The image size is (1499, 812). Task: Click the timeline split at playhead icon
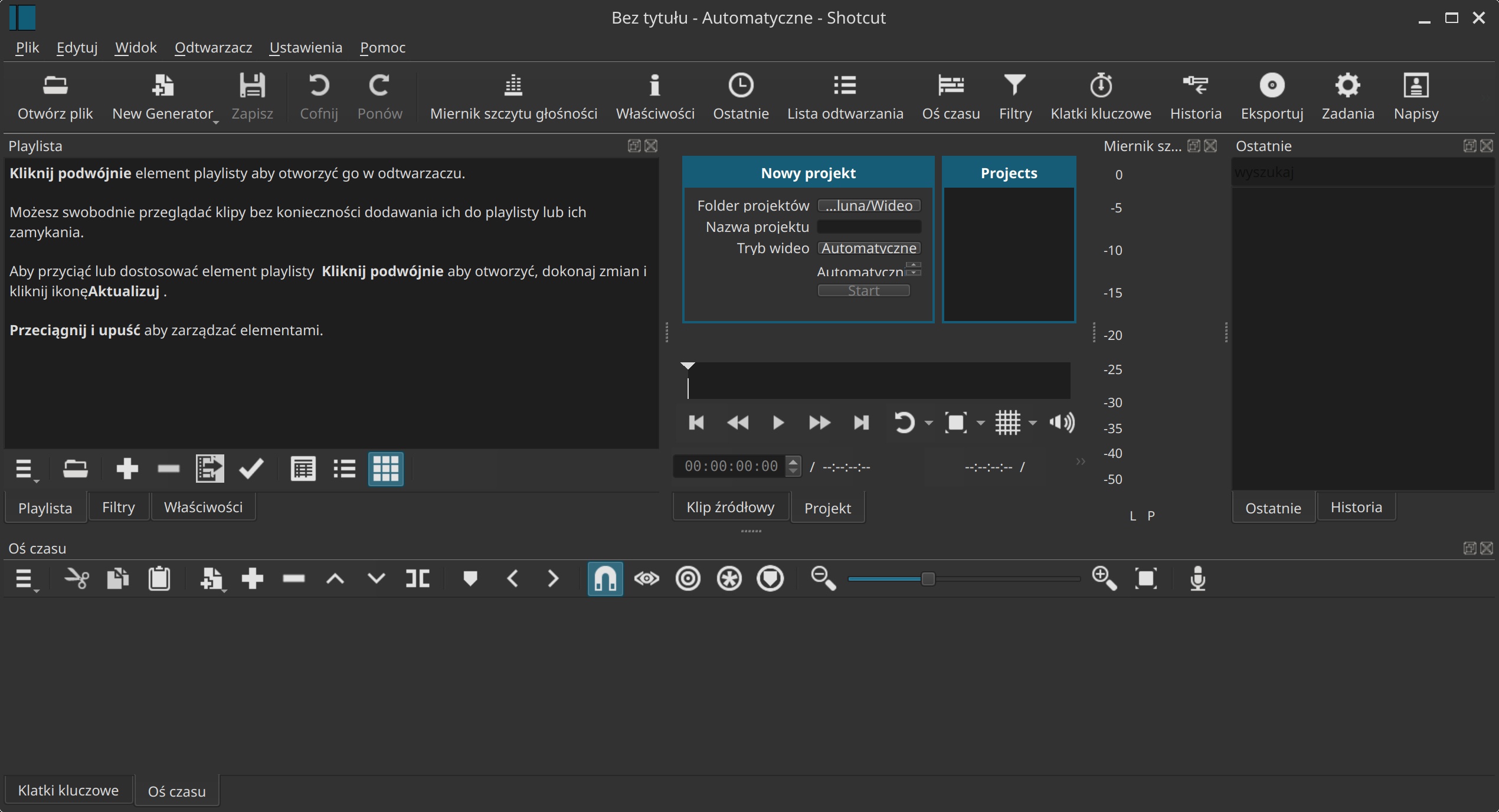418,579
